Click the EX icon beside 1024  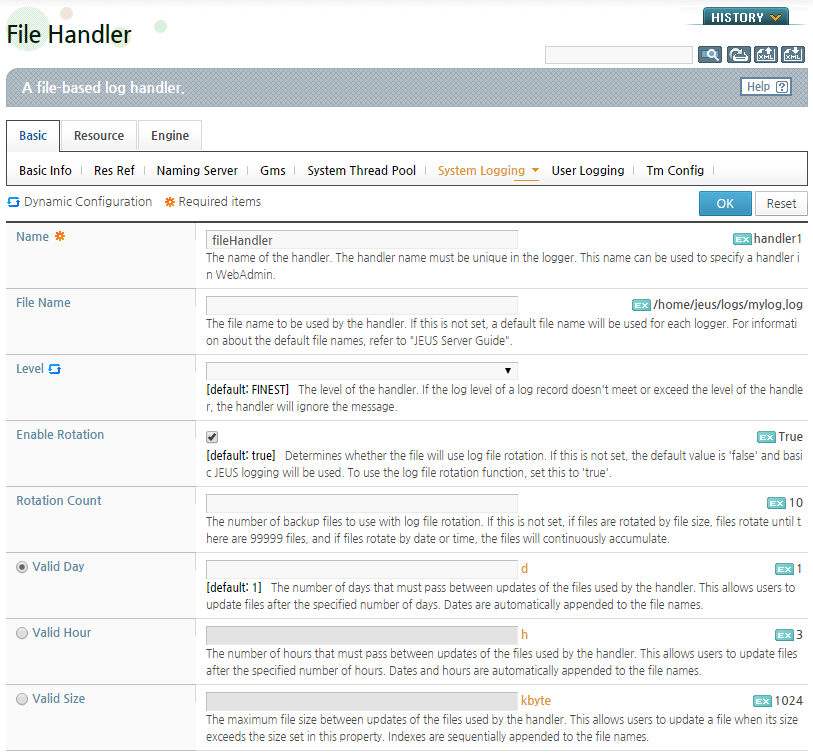(762, 701)
